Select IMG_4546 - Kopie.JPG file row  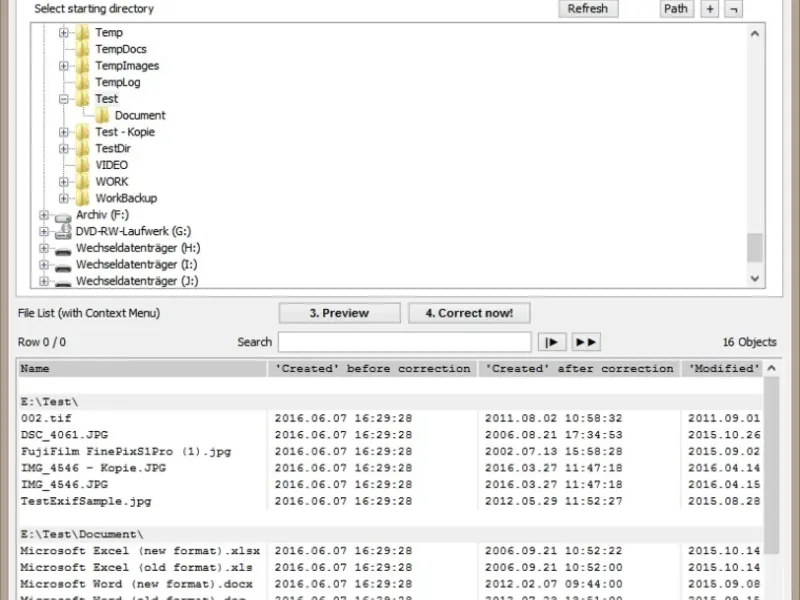(x=391, y=468)
